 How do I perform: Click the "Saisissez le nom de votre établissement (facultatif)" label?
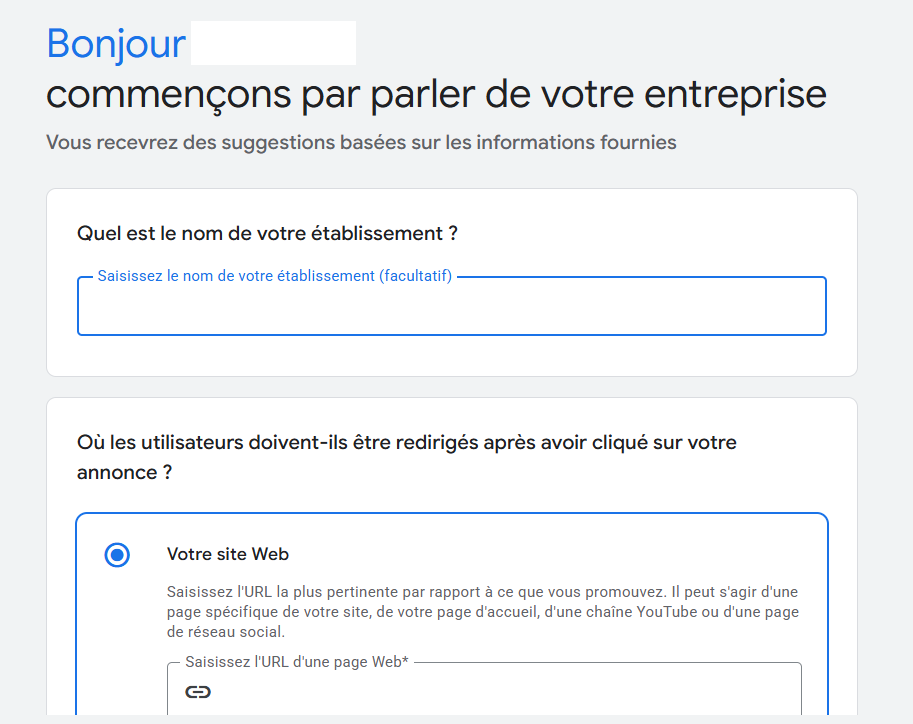tap(274, 276)
